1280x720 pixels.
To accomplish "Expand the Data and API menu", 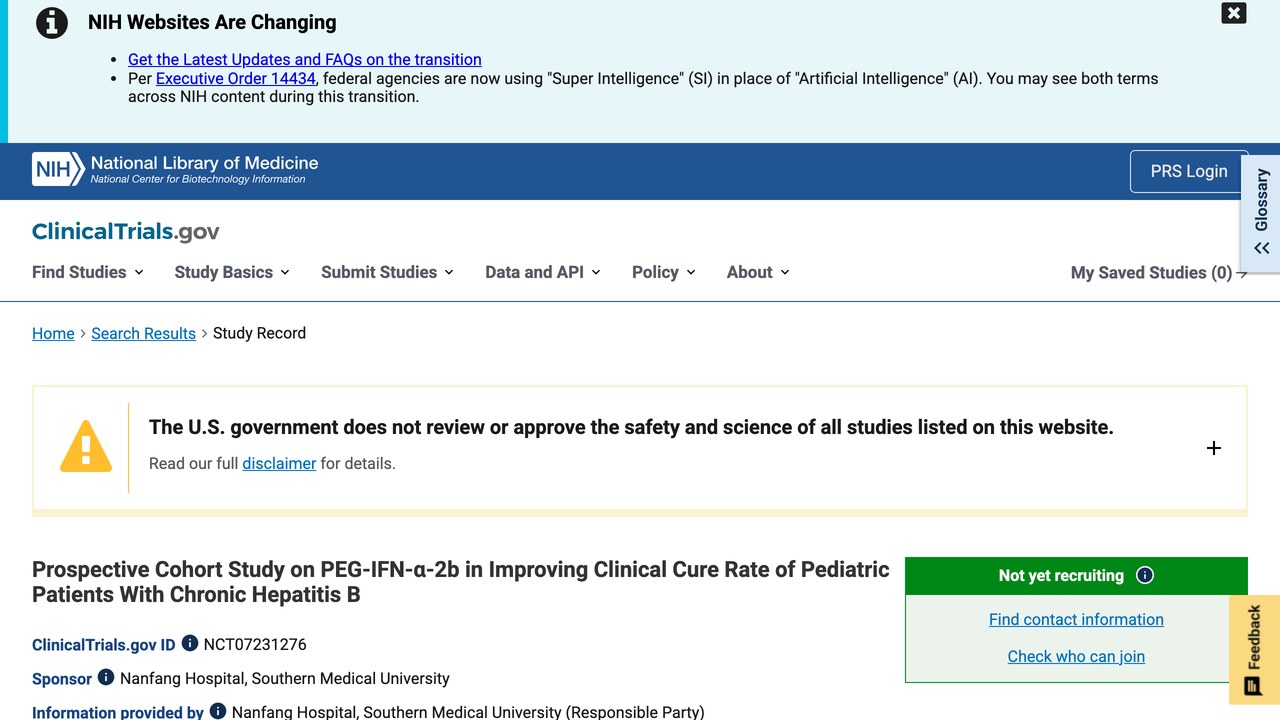I will tap(543, 272).
